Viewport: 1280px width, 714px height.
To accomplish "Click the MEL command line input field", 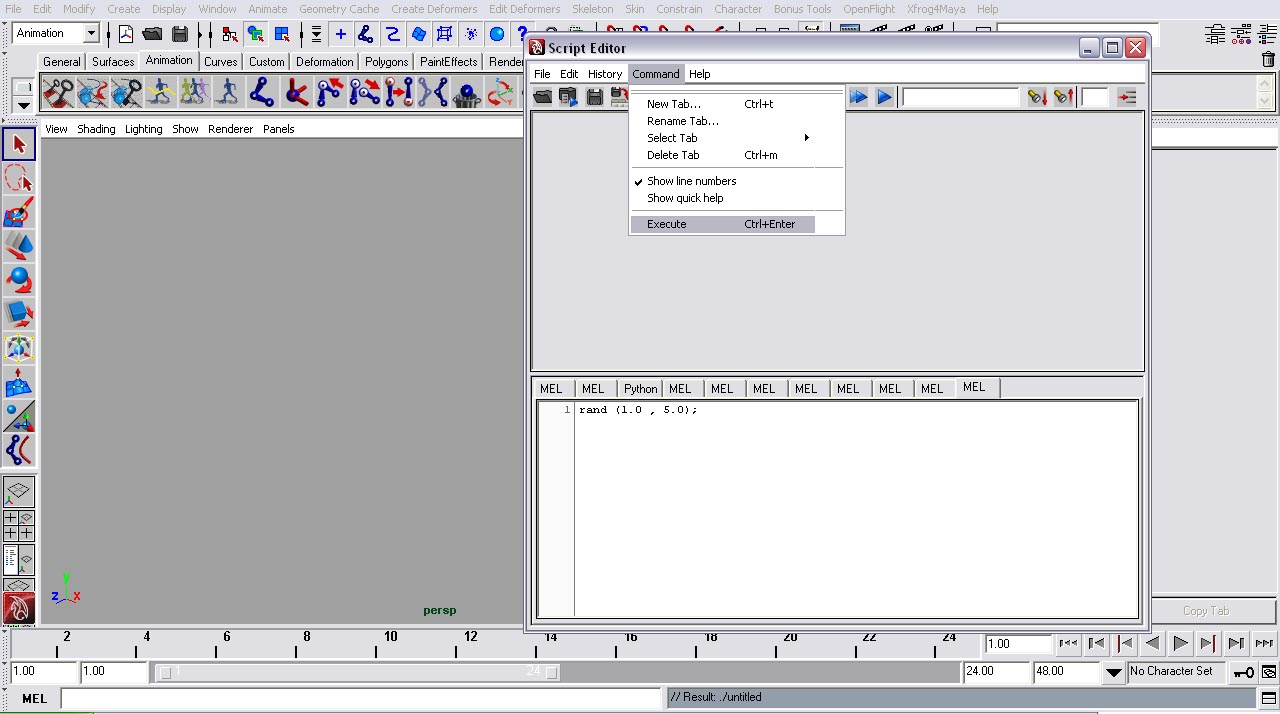I will pos(360,698).
